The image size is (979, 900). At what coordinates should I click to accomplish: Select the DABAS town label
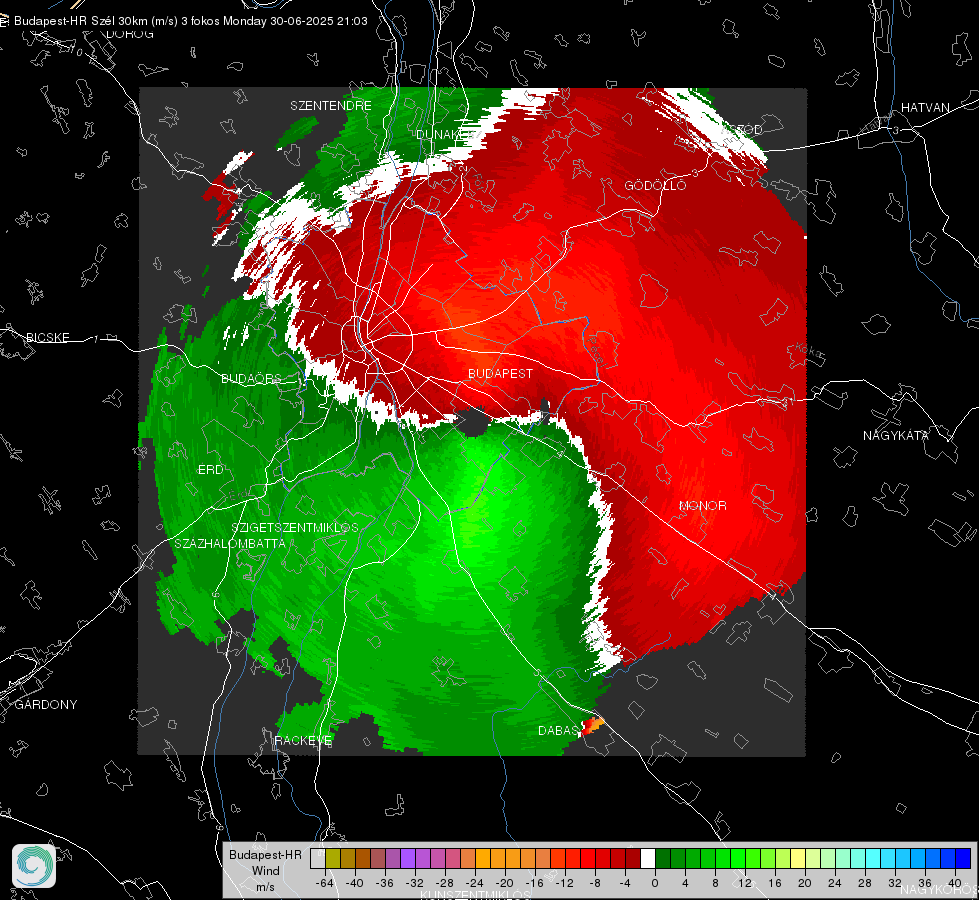pos(558,730)
